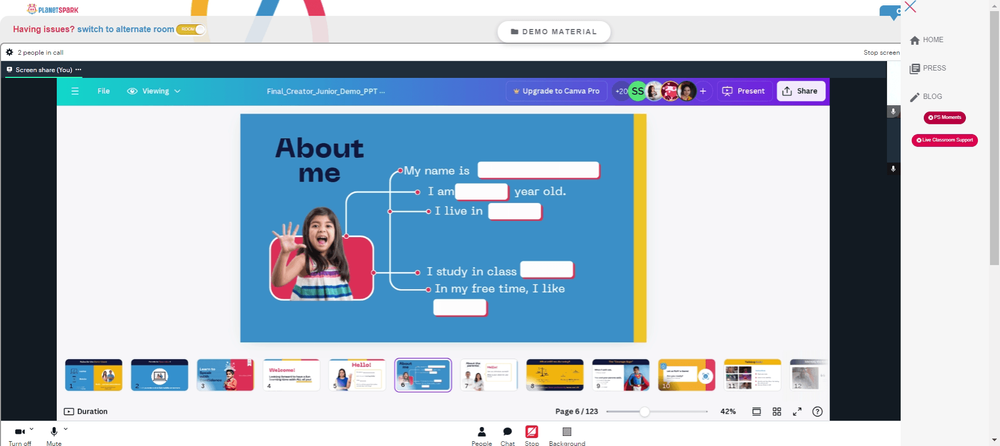Screen dimensions: 1000x446
Task: Click the free time answer box
Action: pos(460,308)
